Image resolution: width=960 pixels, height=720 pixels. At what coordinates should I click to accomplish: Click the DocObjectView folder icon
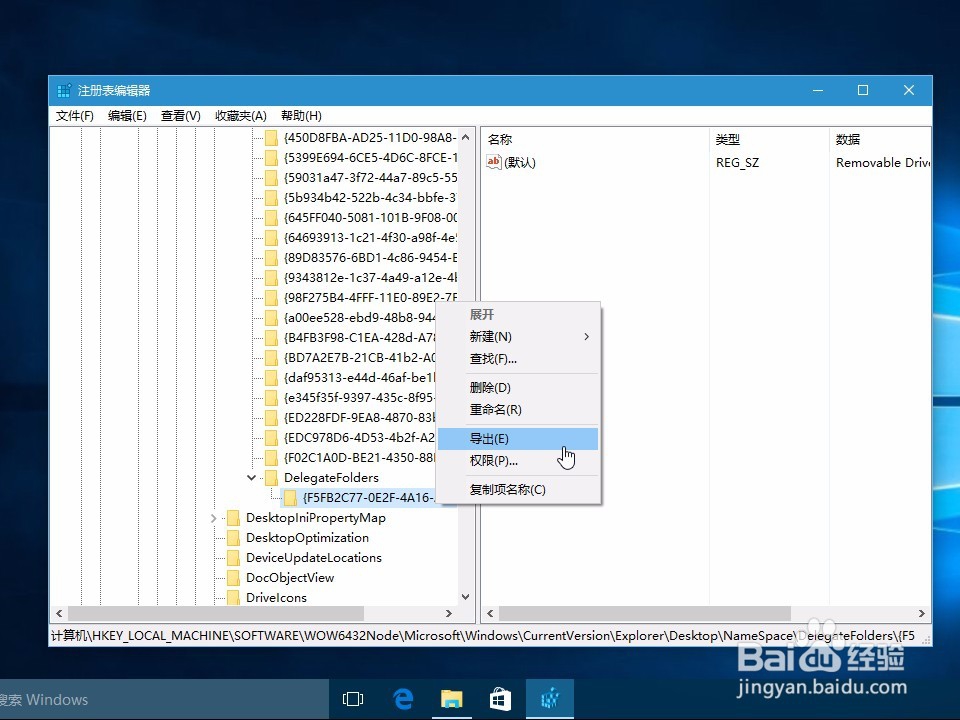coord(233,578)
